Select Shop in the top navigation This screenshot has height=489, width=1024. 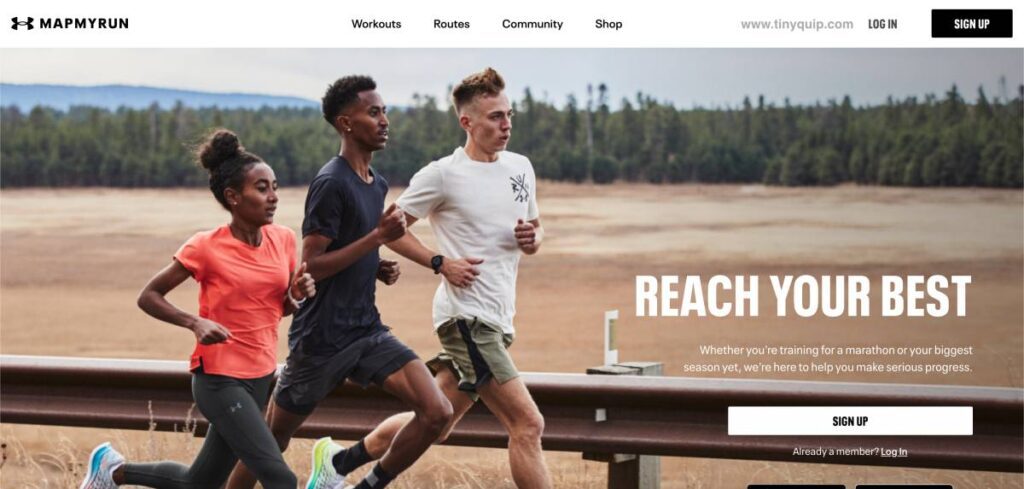[608, 24]
